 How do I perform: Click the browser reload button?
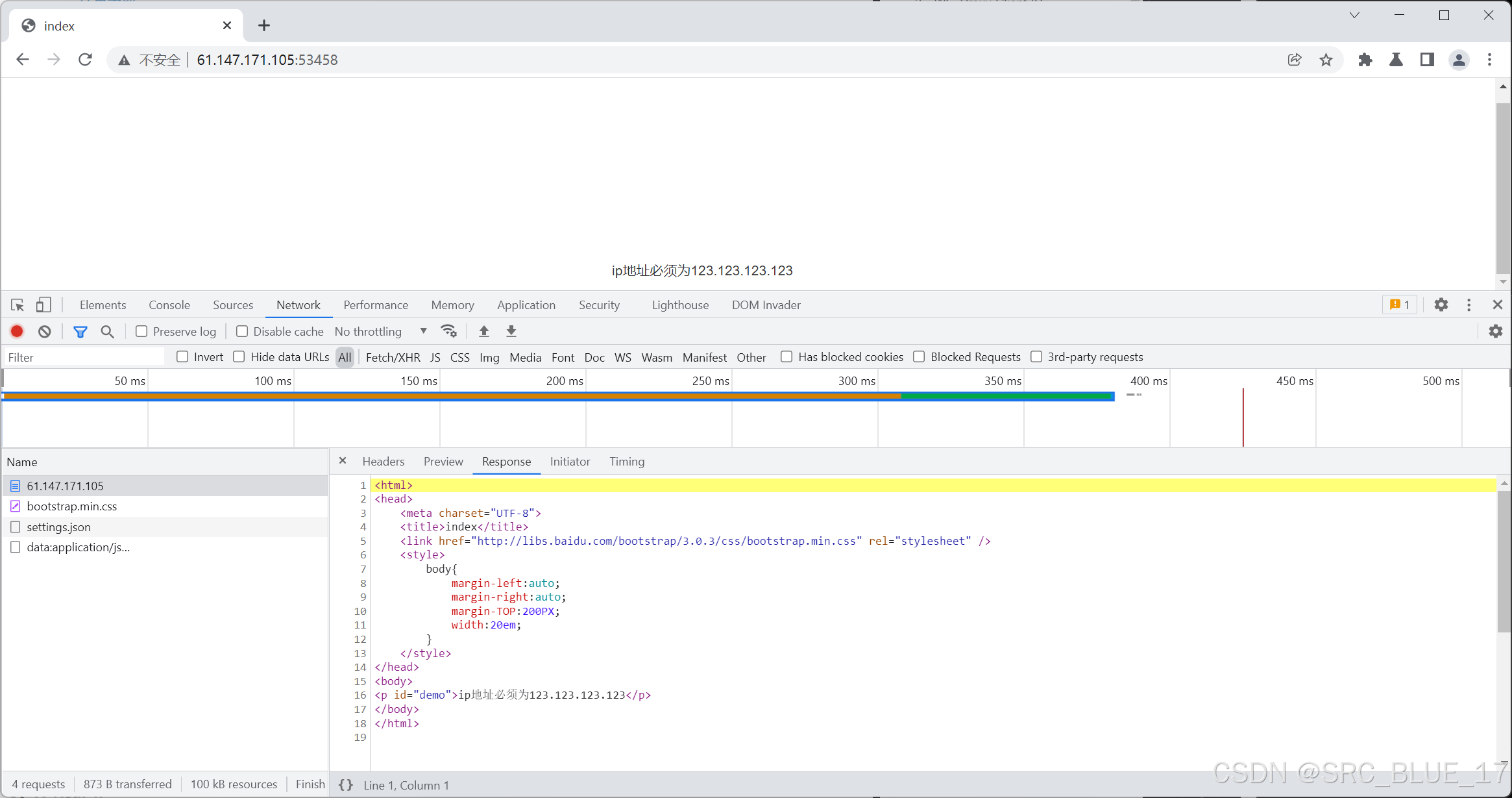pyautogui.click(x=85, y=59)
